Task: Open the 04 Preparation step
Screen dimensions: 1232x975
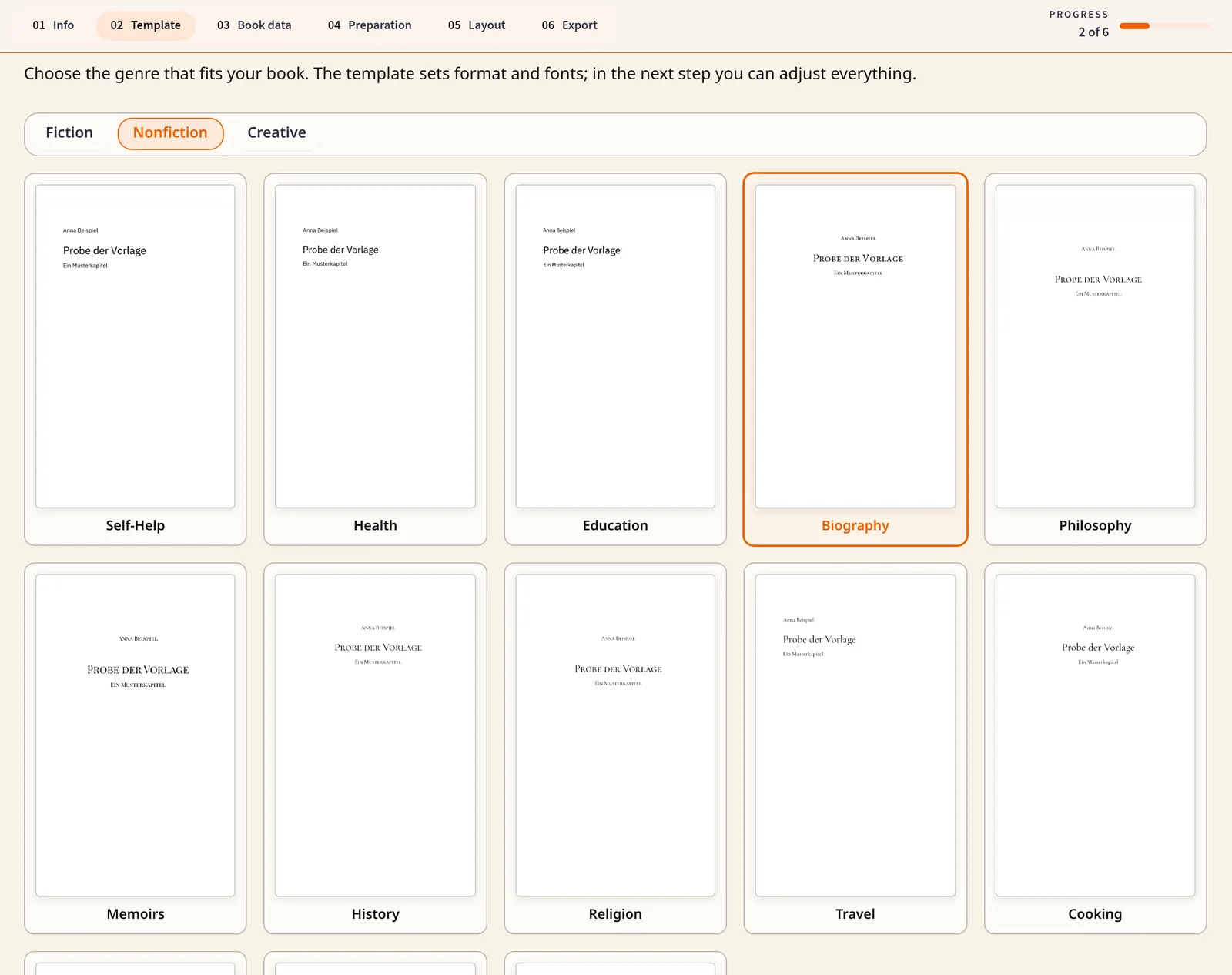Action: point(370,25)
